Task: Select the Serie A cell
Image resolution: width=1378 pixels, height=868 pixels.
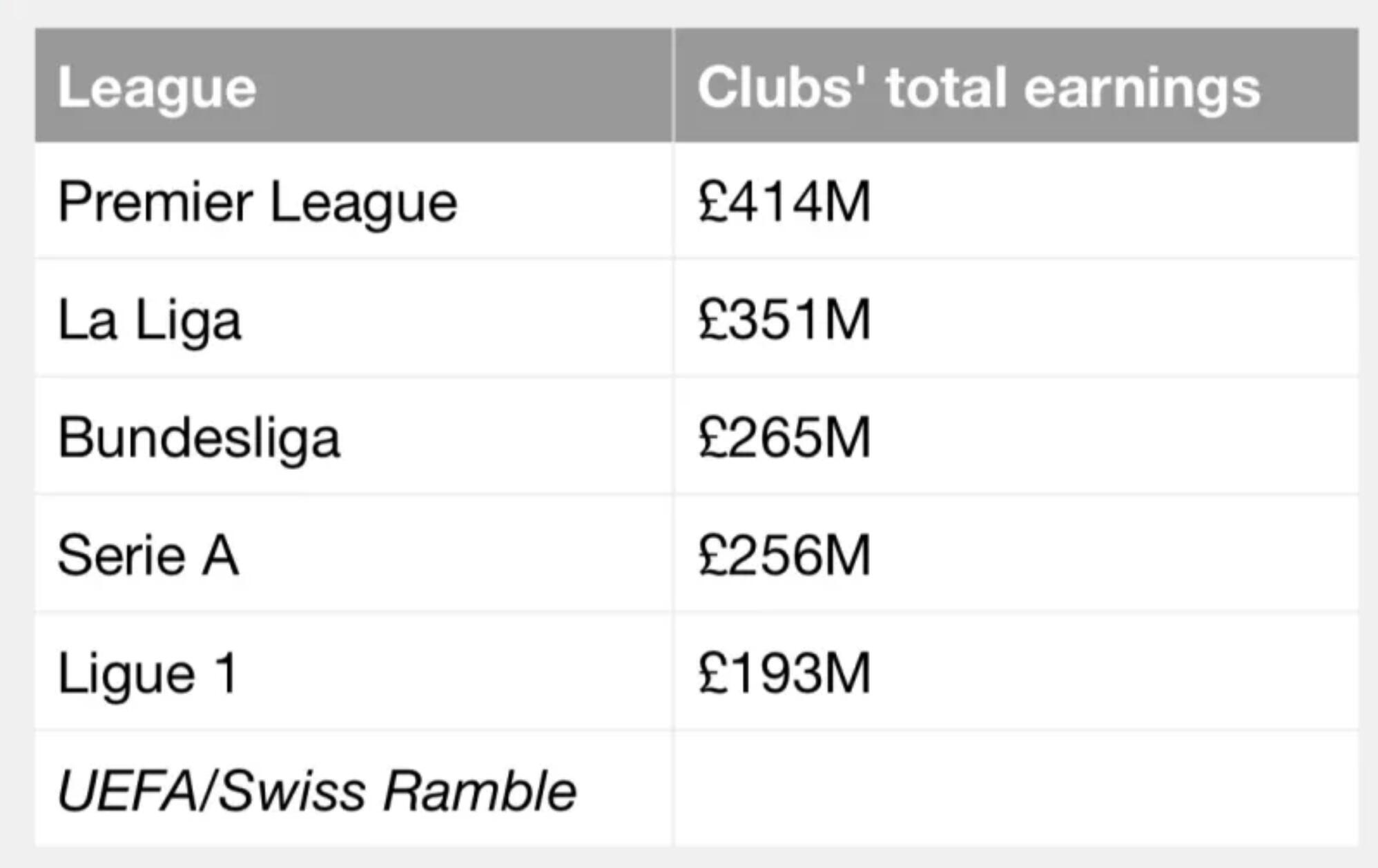Action: [x=148, y=555]
